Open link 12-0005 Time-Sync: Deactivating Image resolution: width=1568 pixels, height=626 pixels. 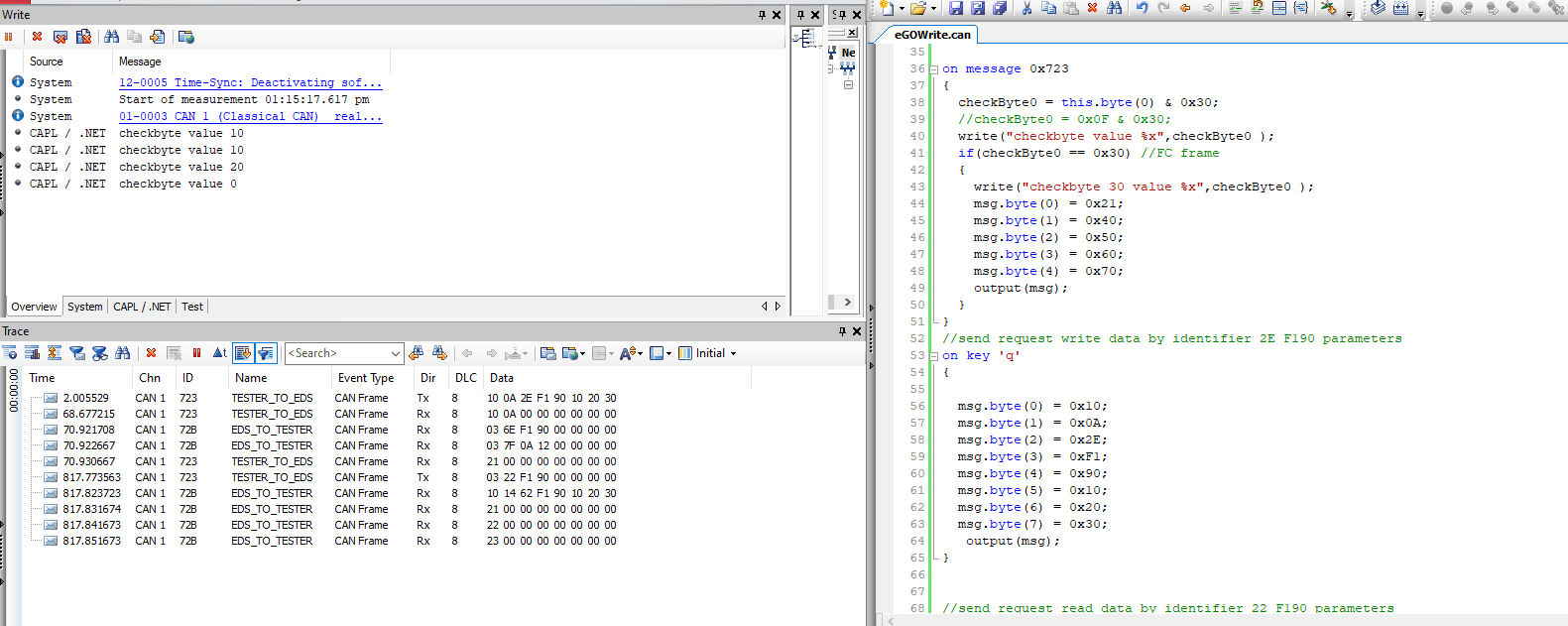click(x=250, y=83)
